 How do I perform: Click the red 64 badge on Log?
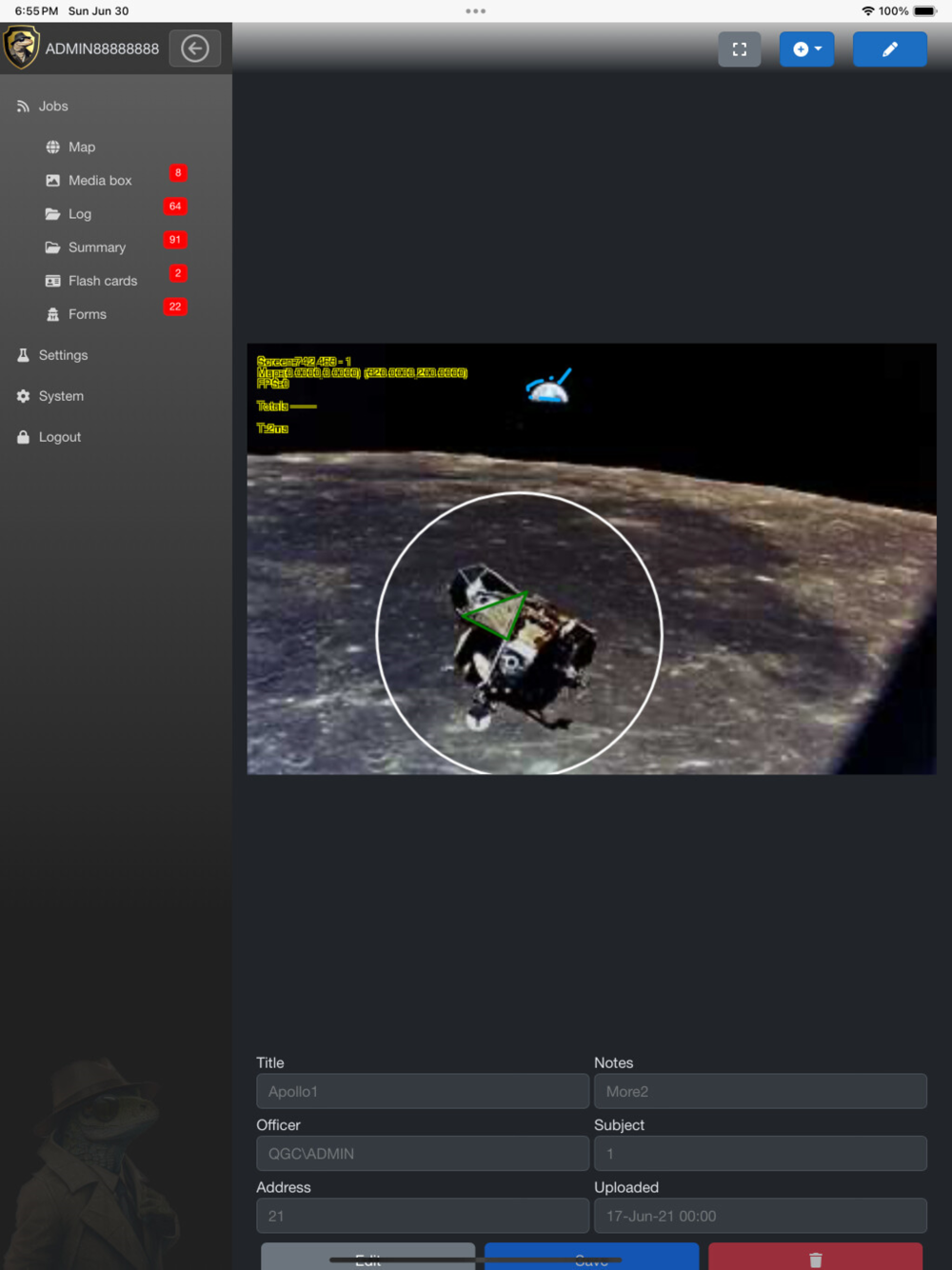(x=175, y=207)
